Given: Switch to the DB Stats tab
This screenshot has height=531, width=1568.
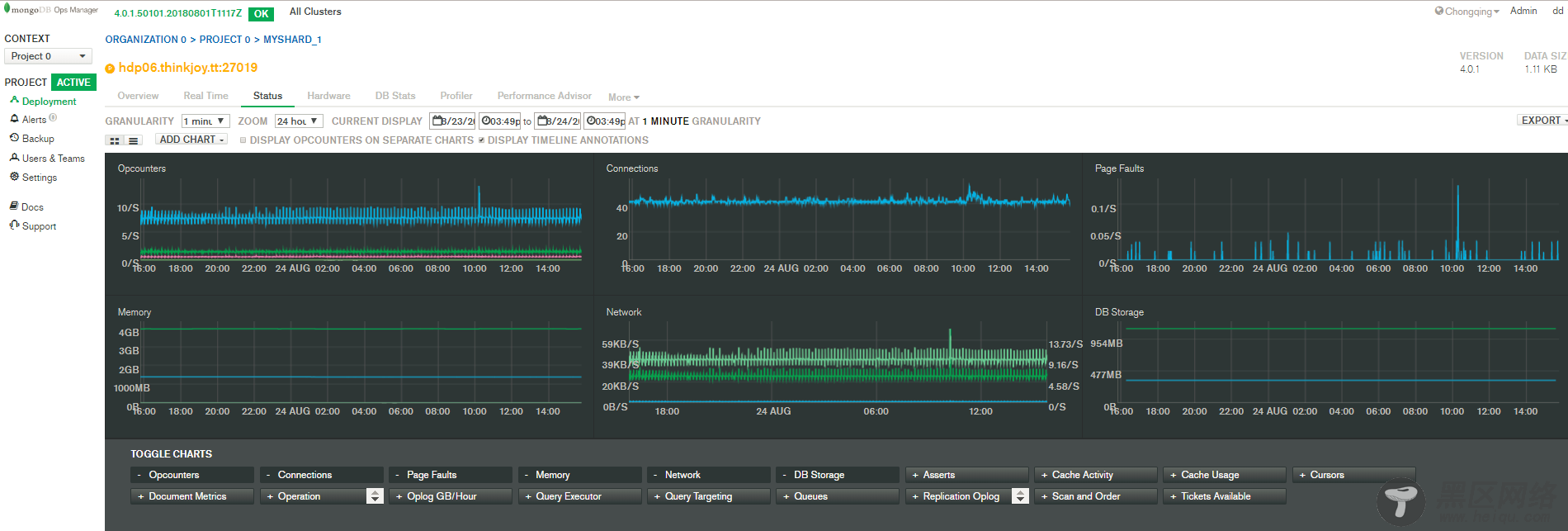Looking at the screenshot, I should 395,96.
